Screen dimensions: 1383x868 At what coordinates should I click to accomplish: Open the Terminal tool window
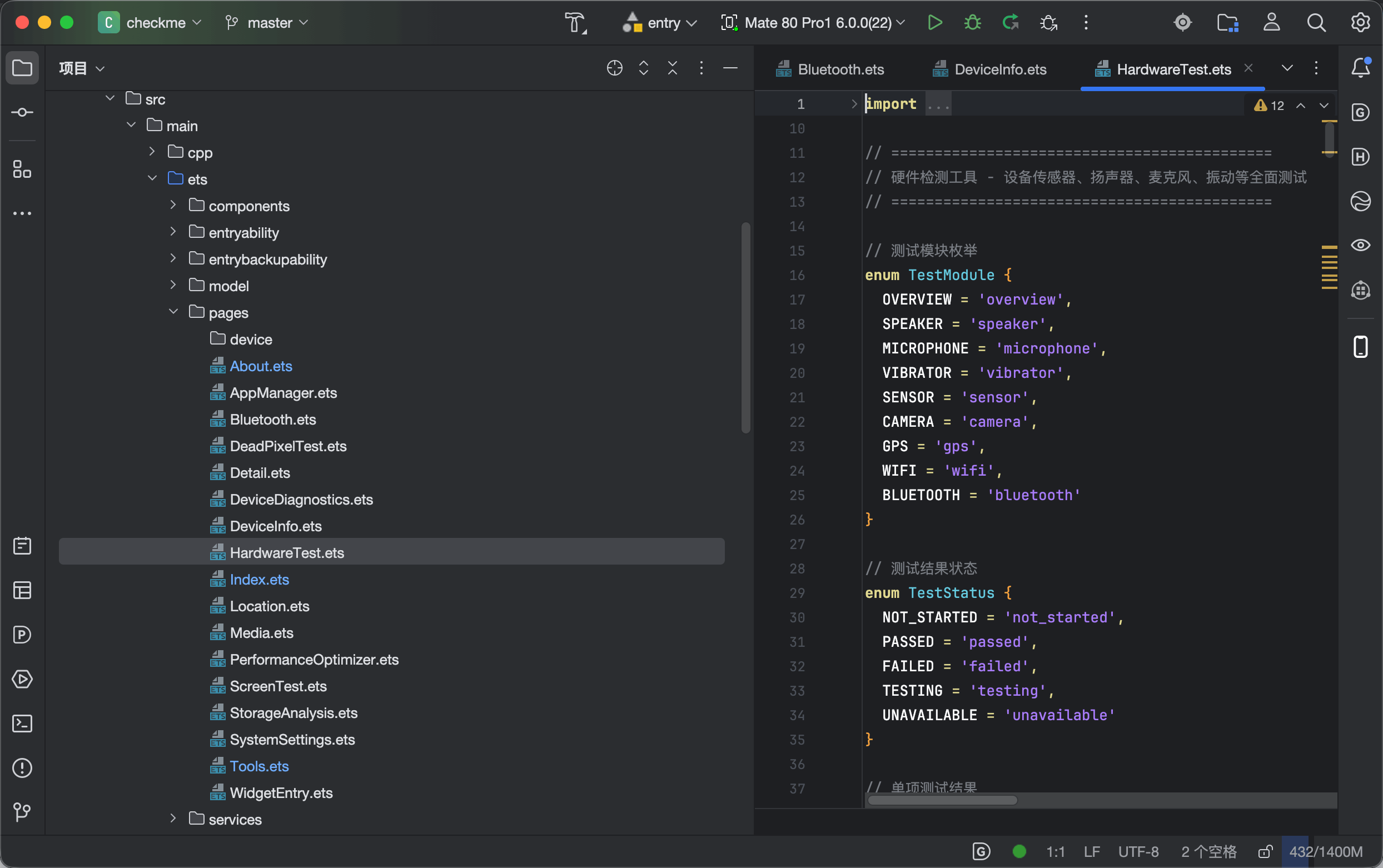tap(22, 724)
